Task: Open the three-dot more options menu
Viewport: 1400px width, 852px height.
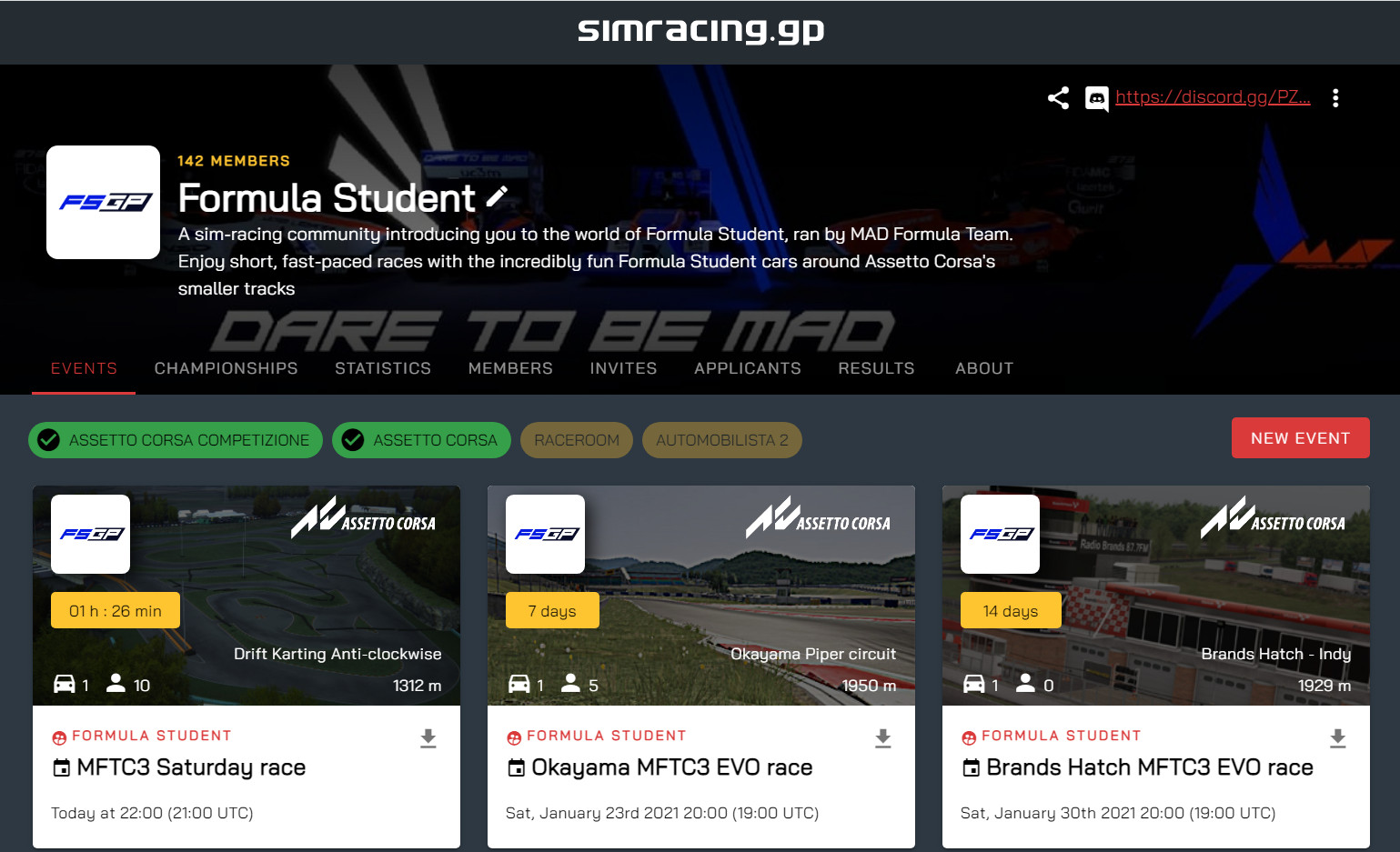Action: (1335, 98)
